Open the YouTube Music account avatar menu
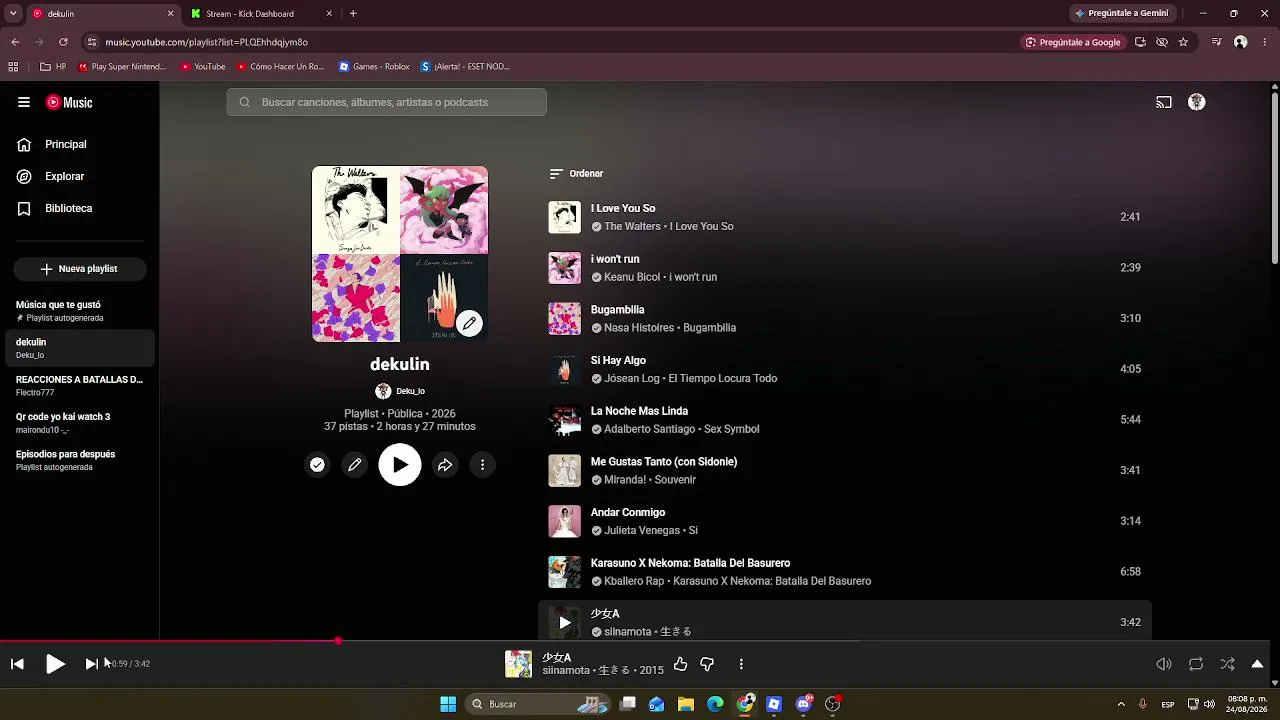The height and width of the screenshot is (720, 1280). coord(1196,102)
